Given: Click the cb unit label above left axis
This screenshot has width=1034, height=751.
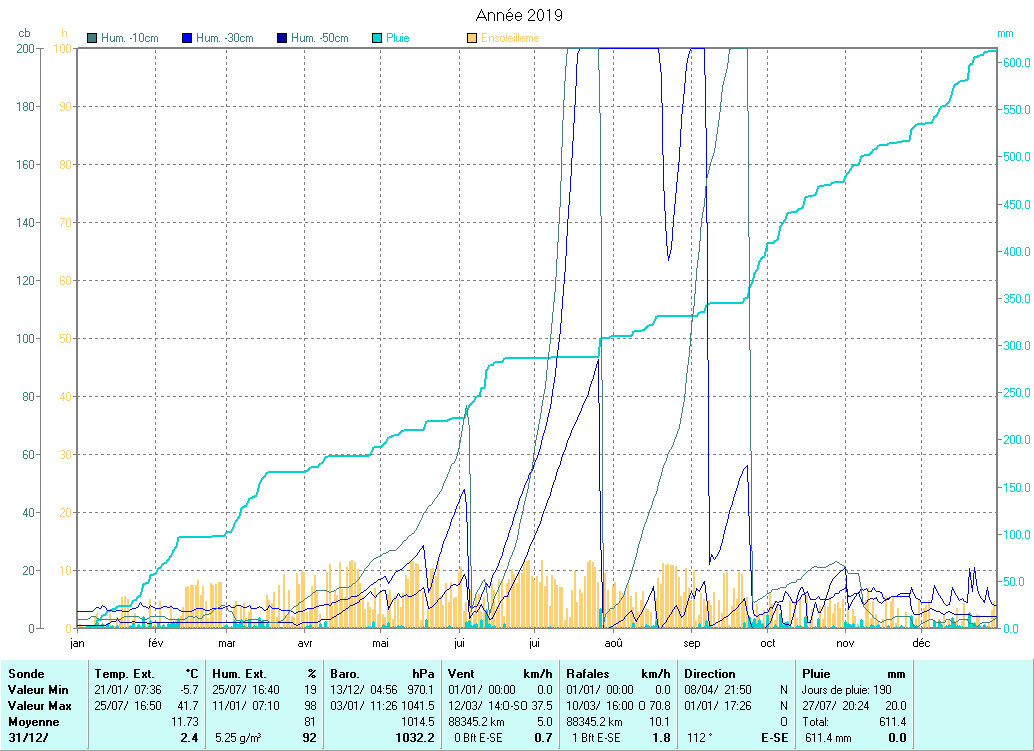Looking at the screenshot, I should click(x=24, y=34).
